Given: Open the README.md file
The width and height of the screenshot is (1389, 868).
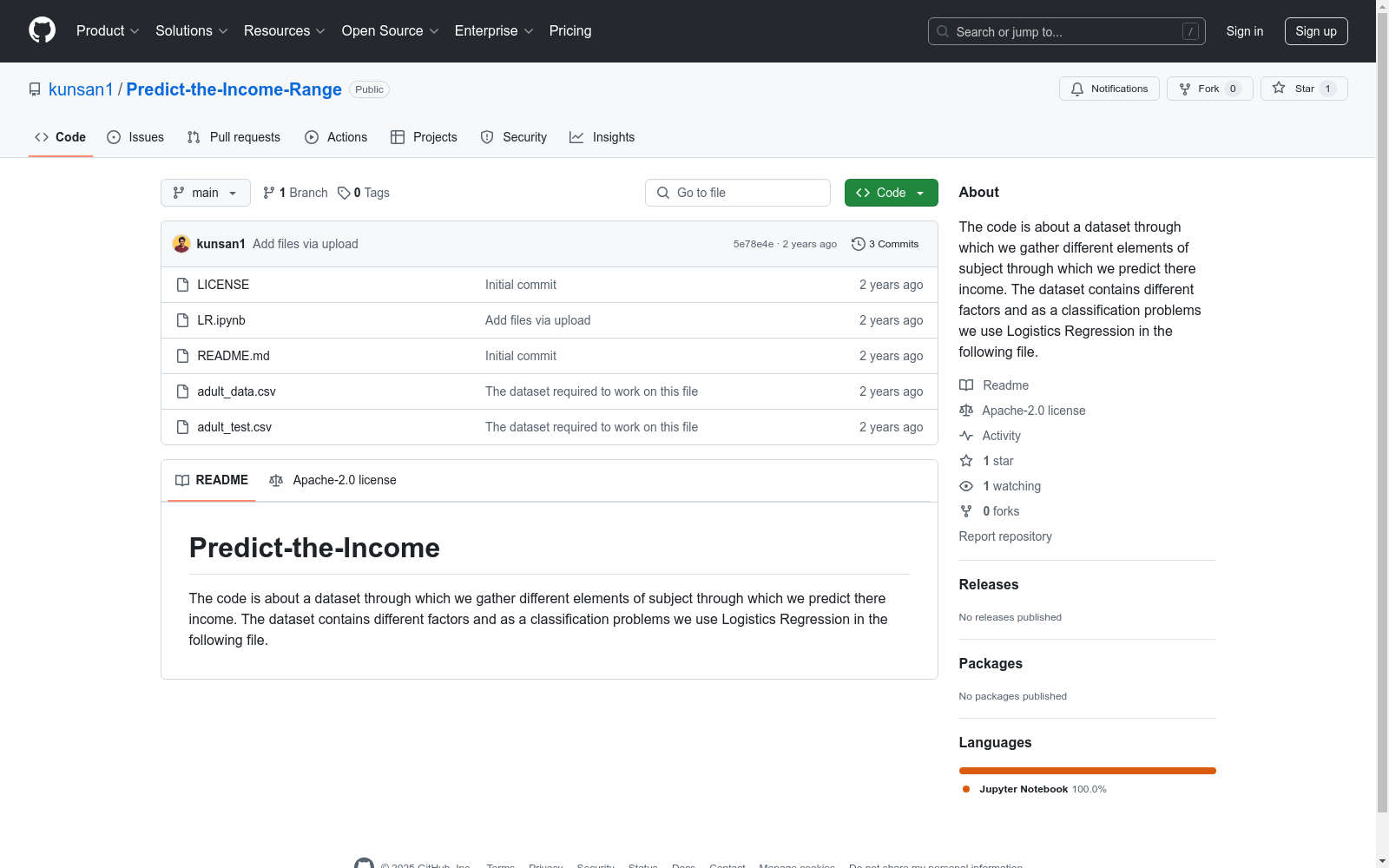Looking at the screenshot, I should pos(234,356).
